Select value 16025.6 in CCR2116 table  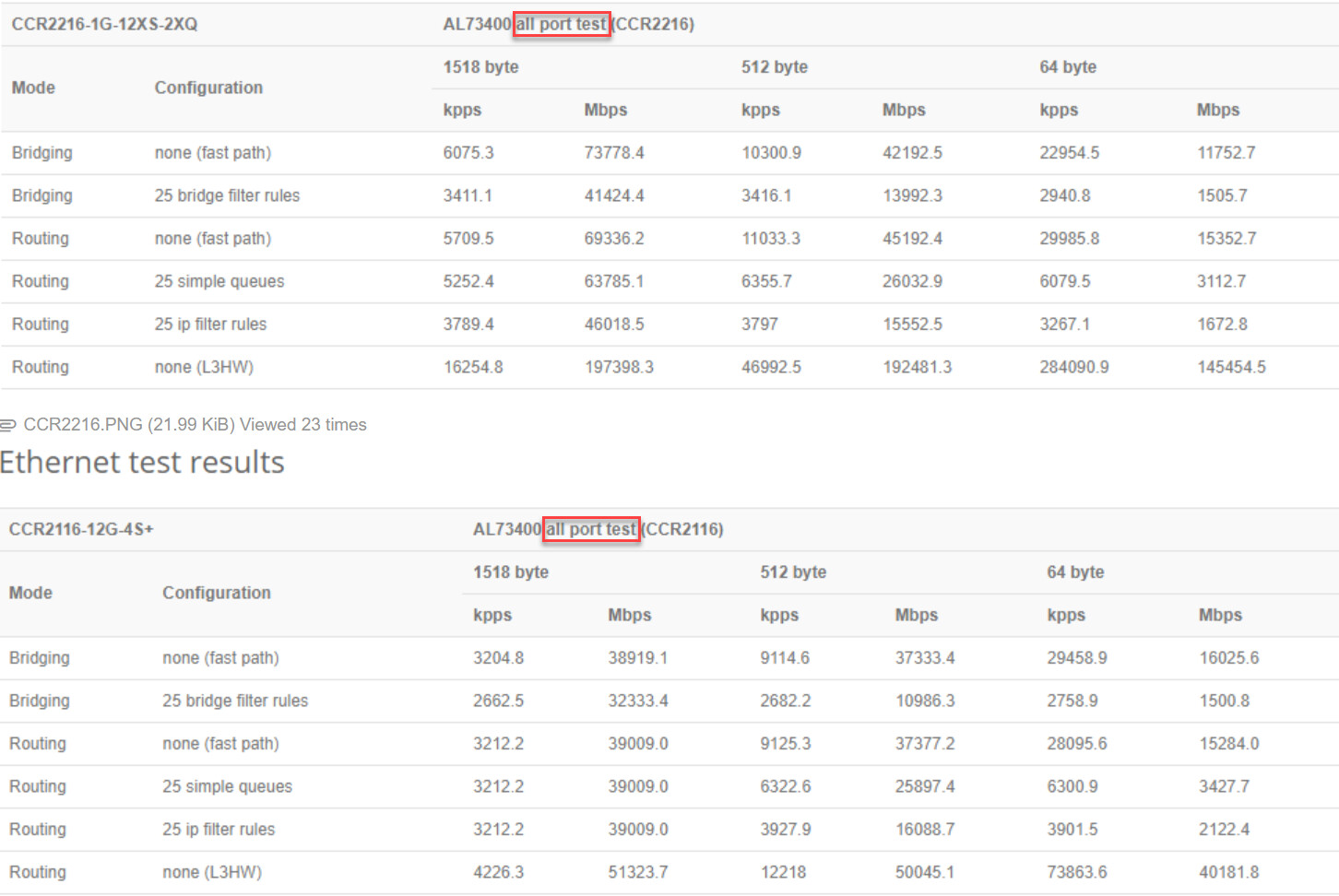[x=1228, y=658]
